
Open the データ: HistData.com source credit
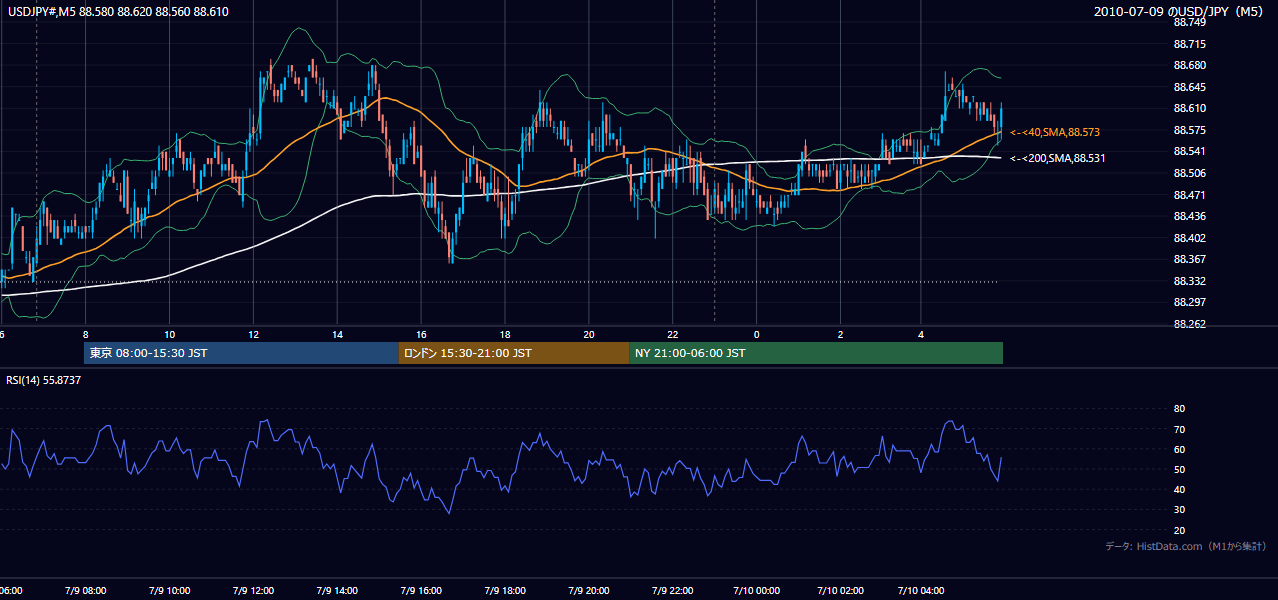[x=1186, y=546]
